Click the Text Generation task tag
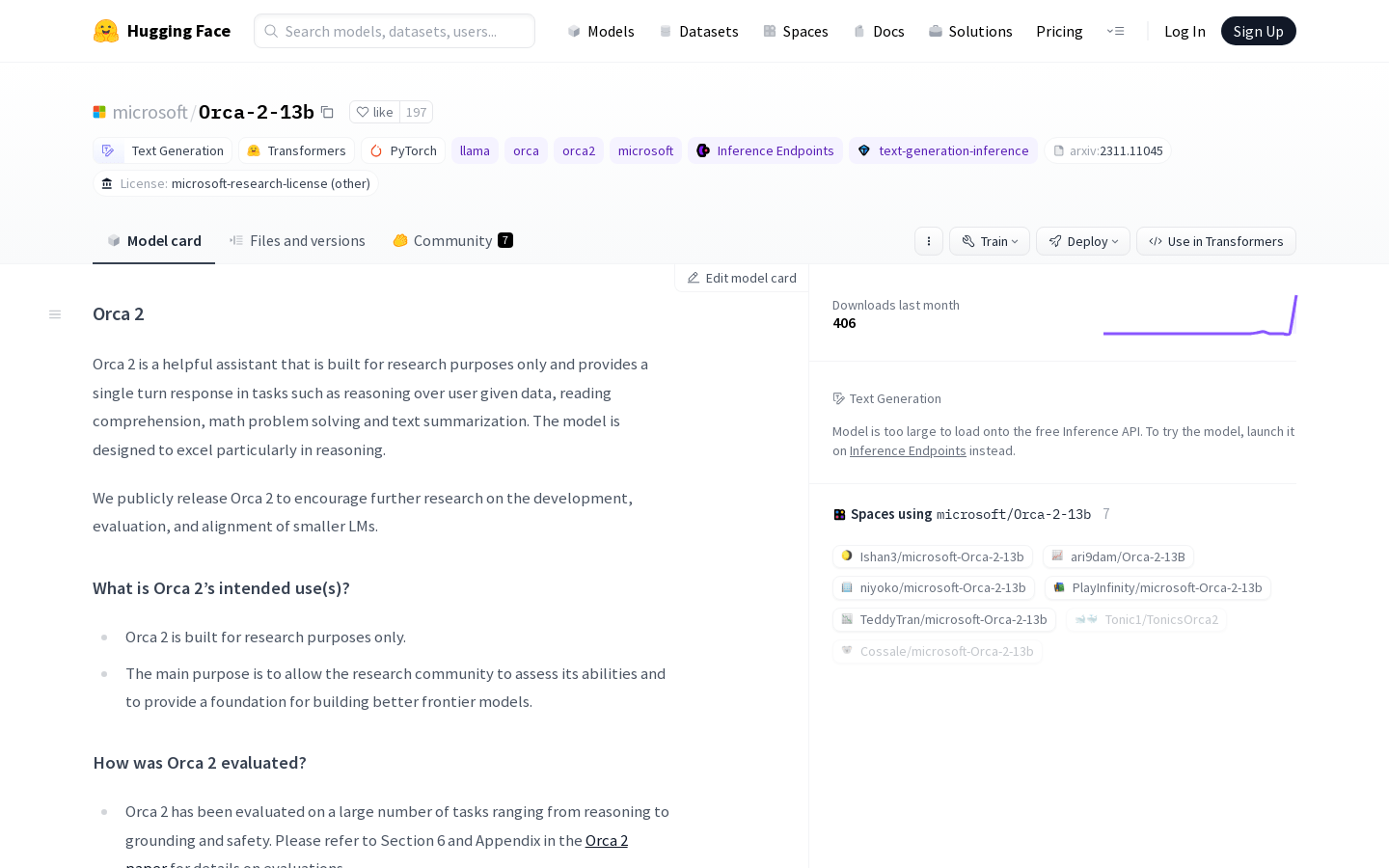Image resolution: width=1389 pixels, height=868 pixels. click(x=163, y=150)
